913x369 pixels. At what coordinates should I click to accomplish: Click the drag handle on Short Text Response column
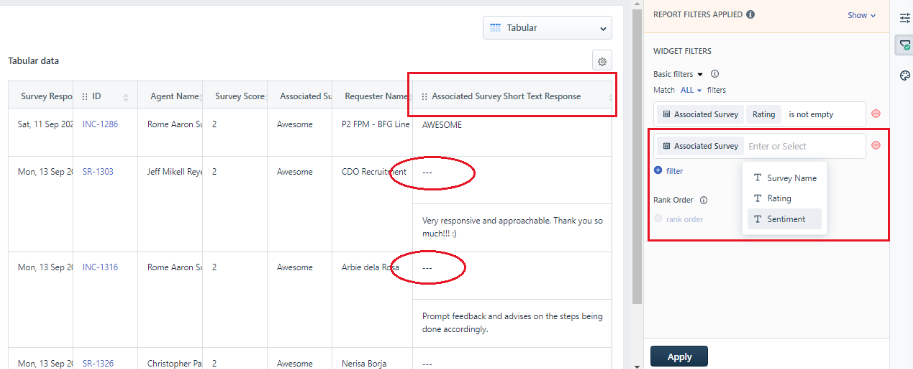[x=424, y=97]
